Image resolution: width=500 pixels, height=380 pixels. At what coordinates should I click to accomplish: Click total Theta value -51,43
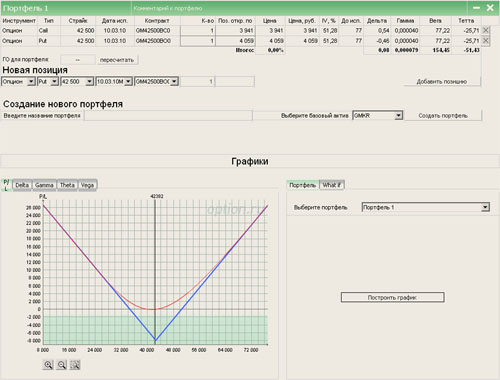(x=471, y=50)
